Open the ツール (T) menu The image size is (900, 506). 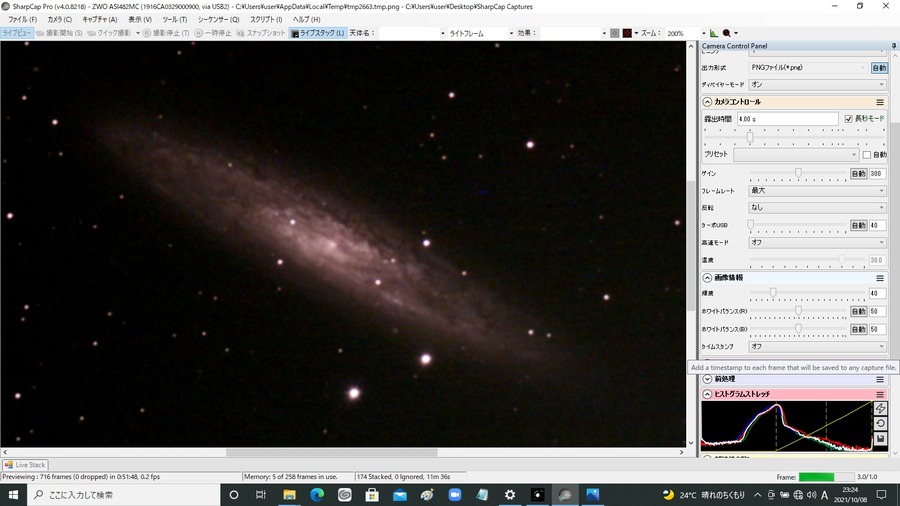coord(174,20)
